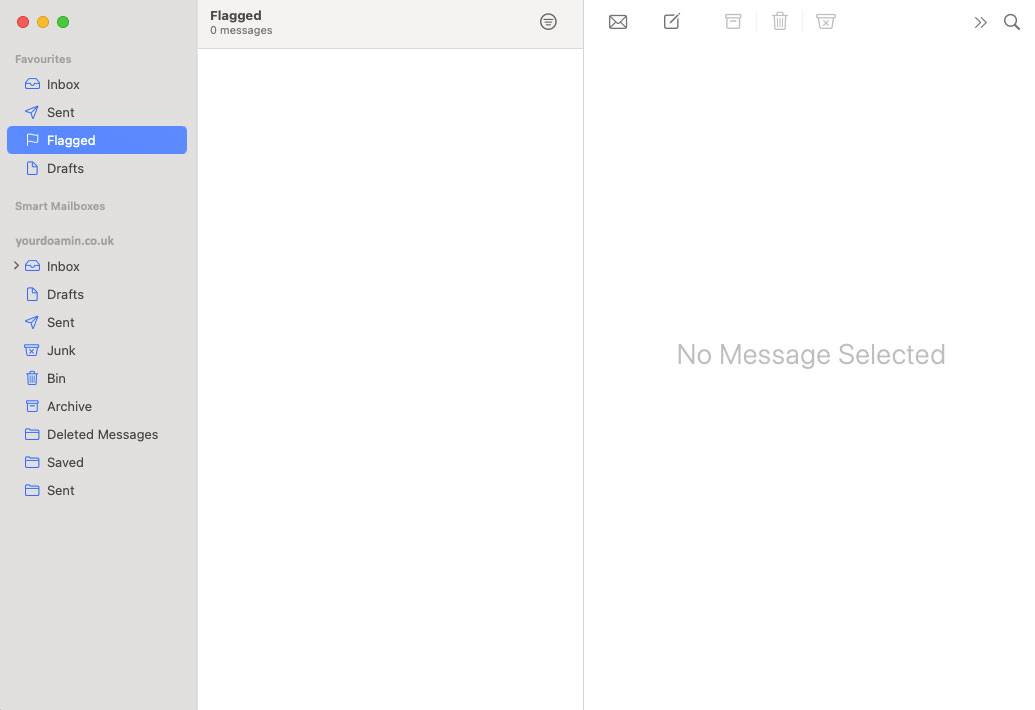Click the Archive toolbar icon
Viewport: 1035px width, 710px height.
pos(733,22)
